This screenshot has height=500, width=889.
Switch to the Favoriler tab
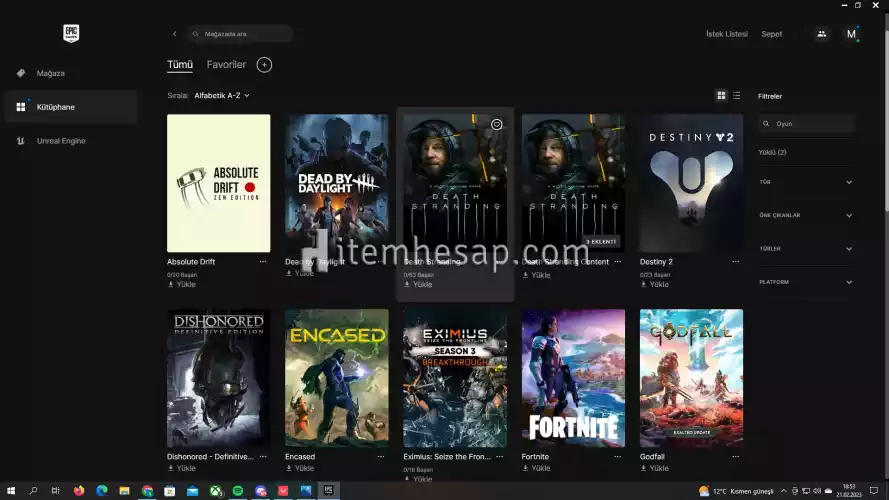tap(226, 65)
